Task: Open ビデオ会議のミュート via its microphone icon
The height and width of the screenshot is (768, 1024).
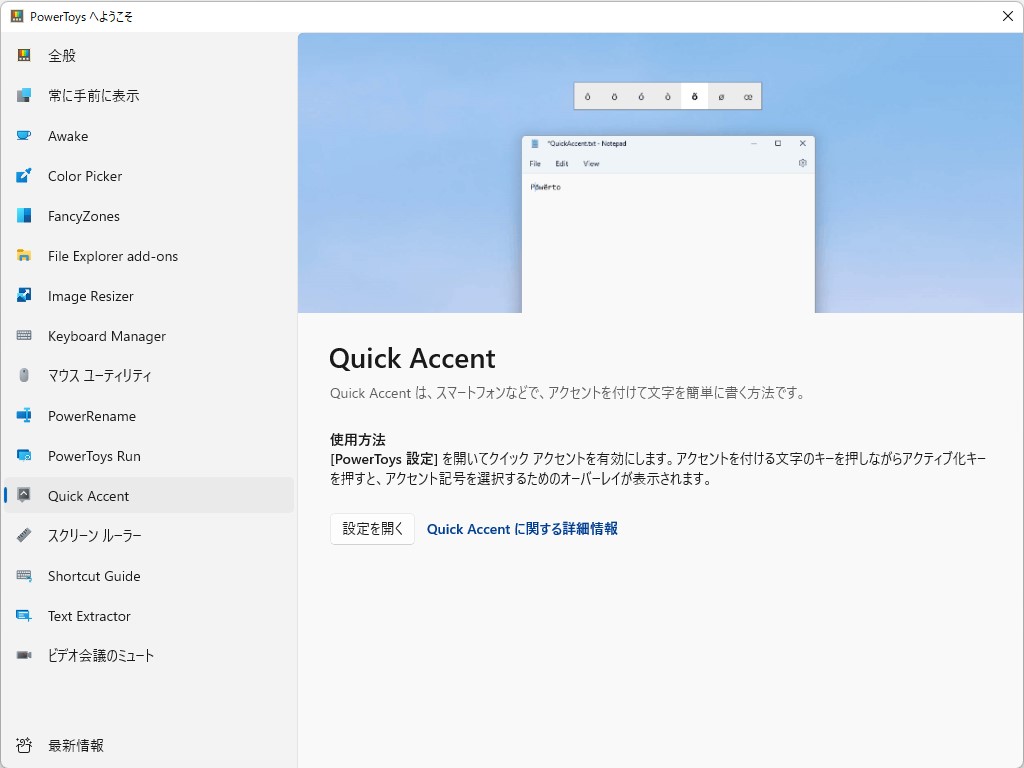Action: pyautogui.click(x=26, y=655)
